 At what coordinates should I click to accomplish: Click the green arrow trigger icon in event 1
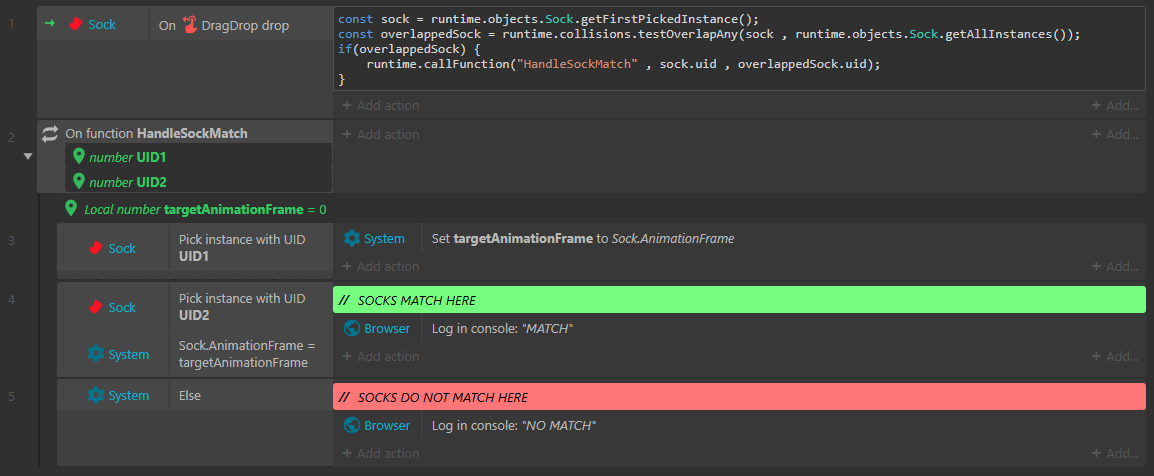[49, 24]
